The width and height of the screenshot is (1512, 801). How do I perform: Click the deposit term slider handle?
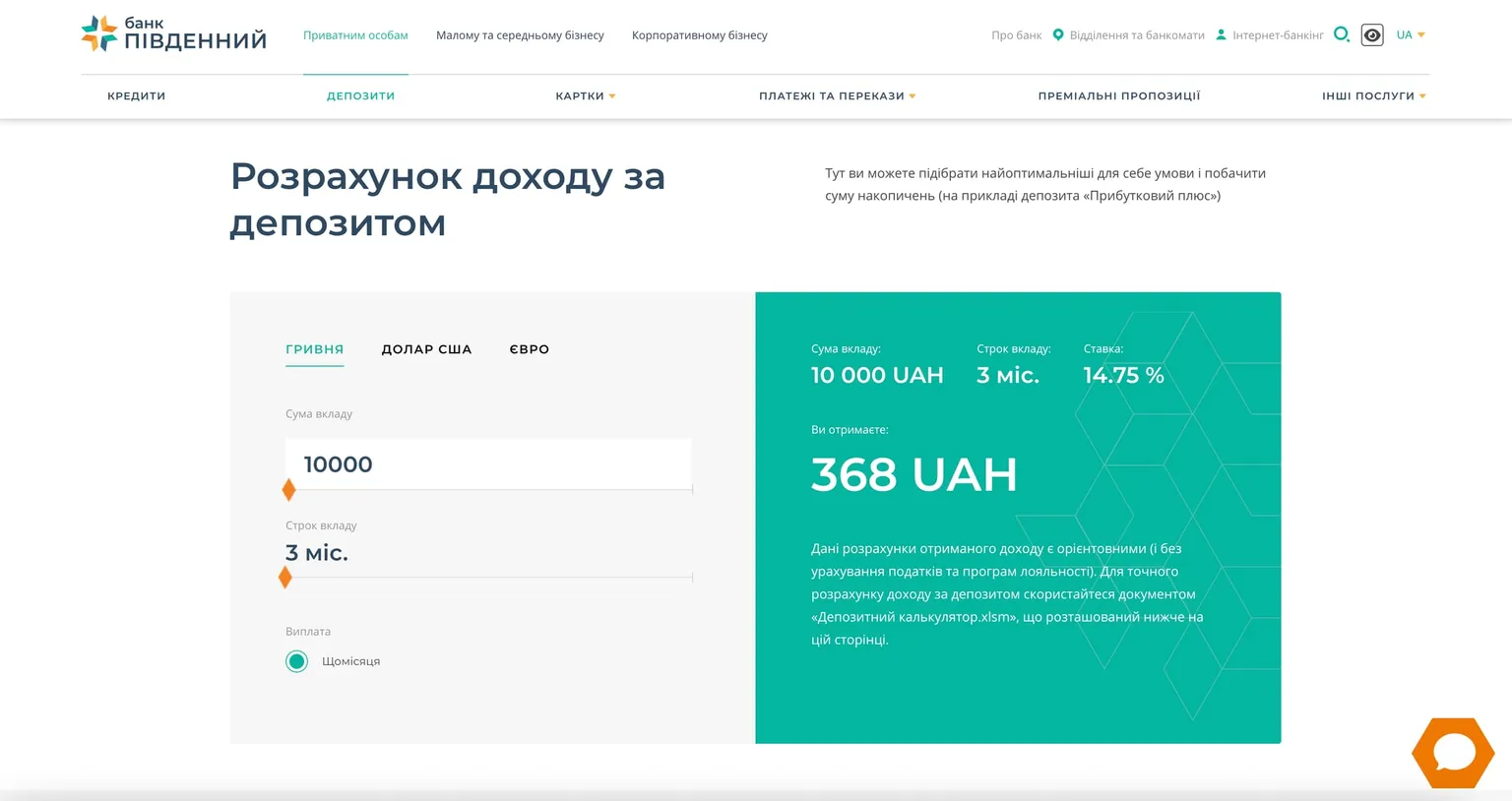coord(285,578)
